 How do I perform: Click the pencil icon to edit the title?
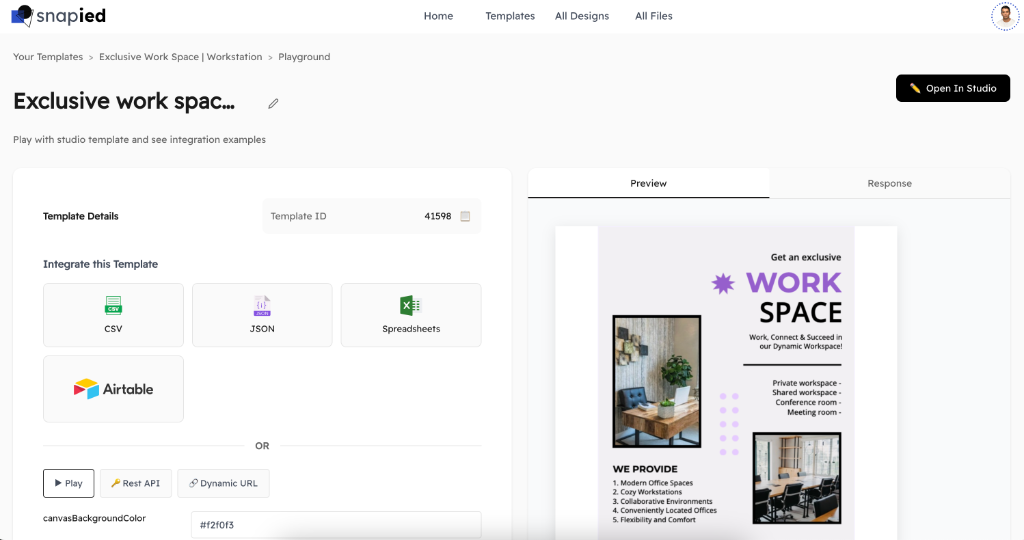(x=273, y=103)
